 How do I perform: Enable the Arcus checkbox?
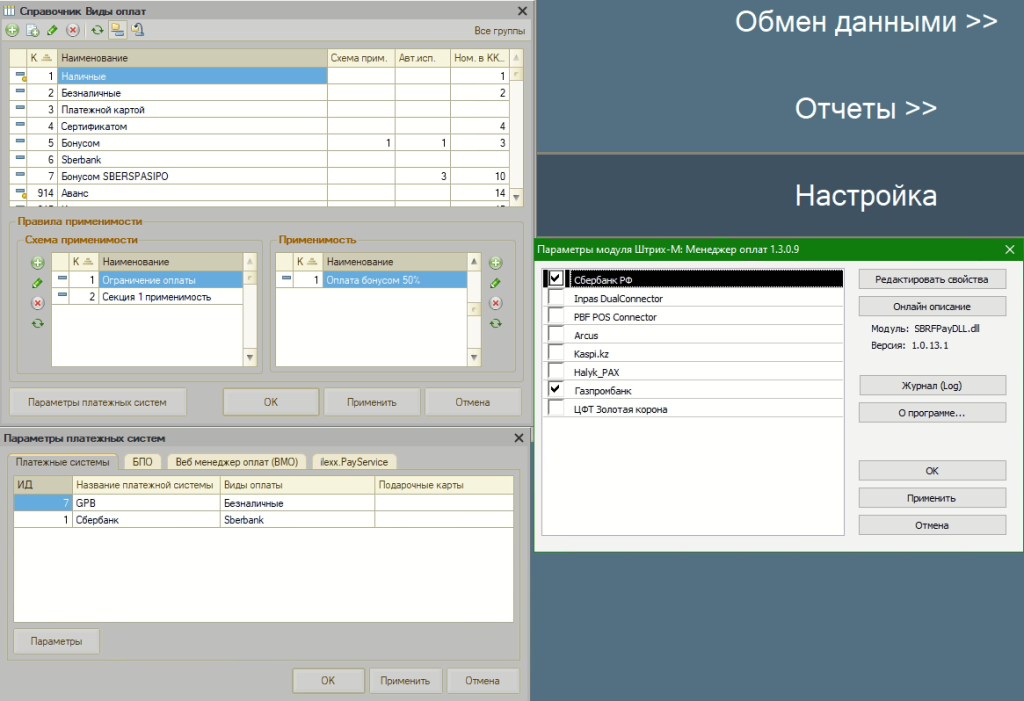click(556, 334)
